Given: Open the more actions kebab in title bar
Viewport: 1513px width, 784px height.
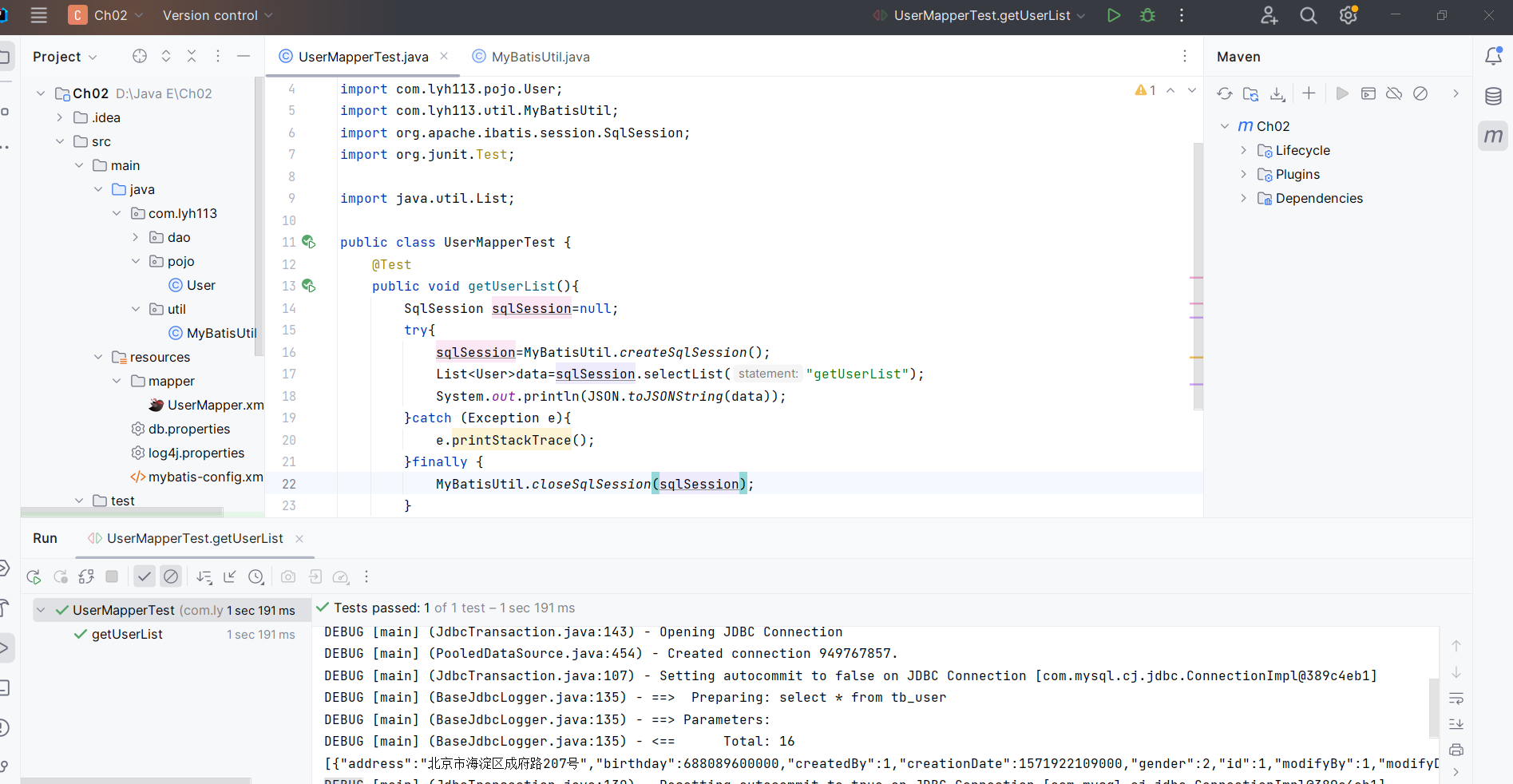Looking at the screenshot, I should click(x=1182, y=15).
